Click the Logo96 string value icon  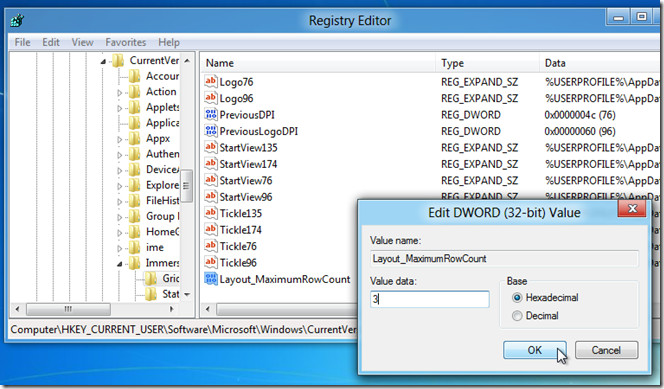point(210,98)
